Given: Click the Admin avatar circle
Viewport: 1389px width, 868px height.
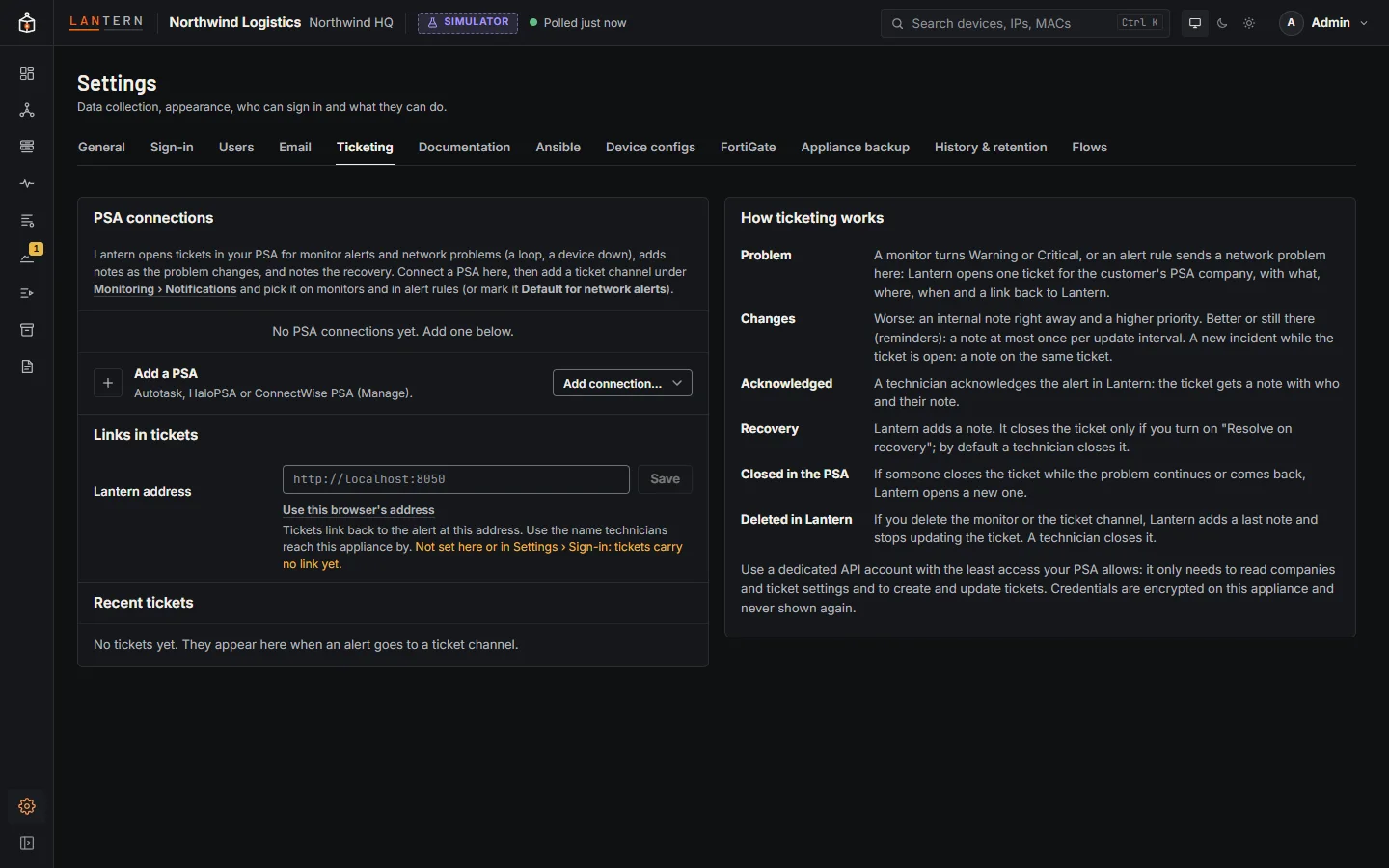Looking at the screenshot, I should click(x=1292, y=23).
